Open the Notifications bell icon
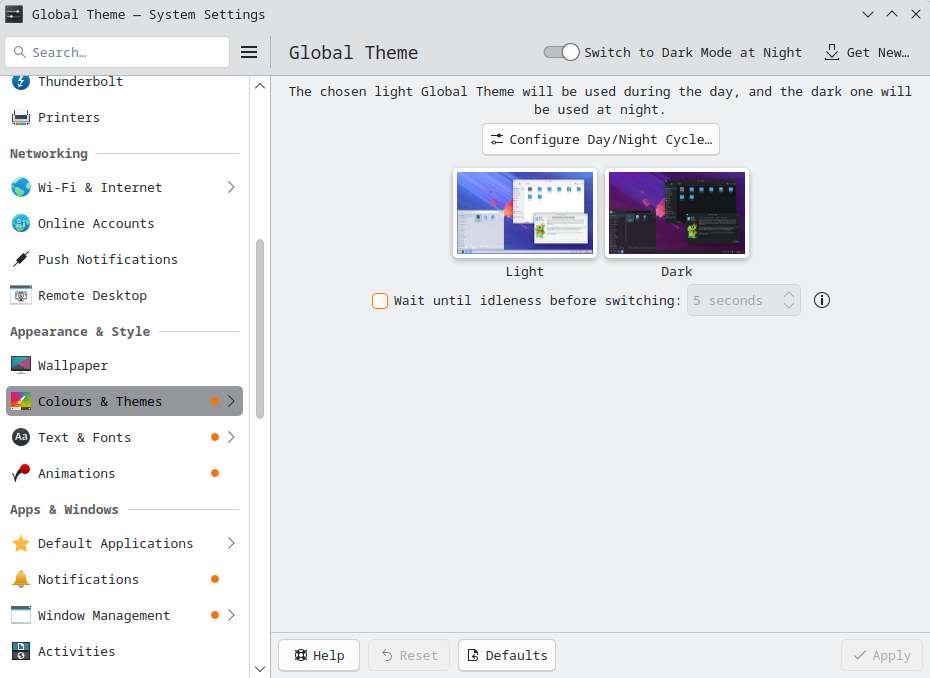 tap(20, 580)
